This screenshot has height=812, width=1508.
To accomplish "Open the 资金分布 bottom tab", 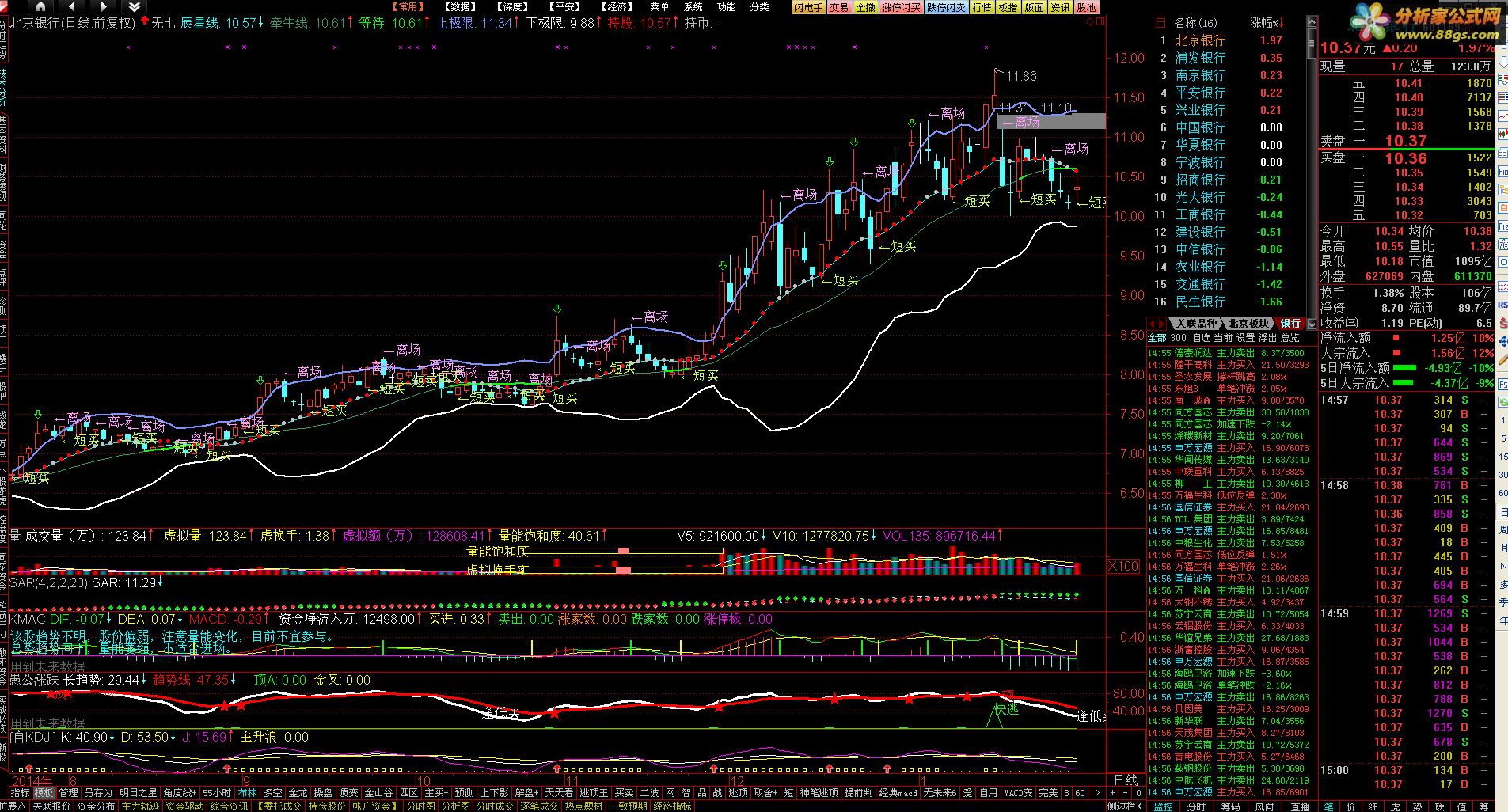I will click(96, 806).
